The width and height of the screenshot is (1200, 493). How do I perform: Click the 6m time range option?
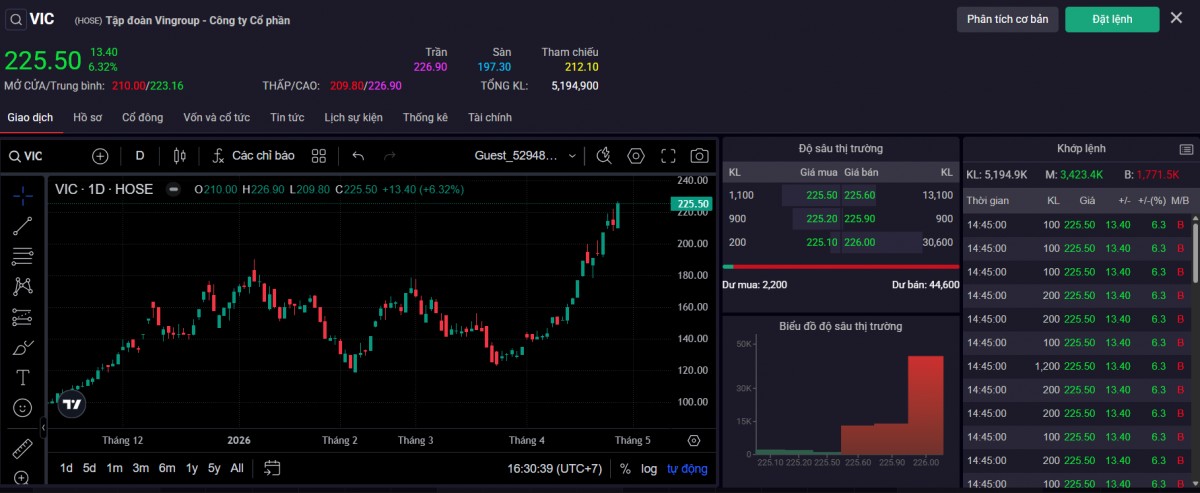[x=166, y=468]
